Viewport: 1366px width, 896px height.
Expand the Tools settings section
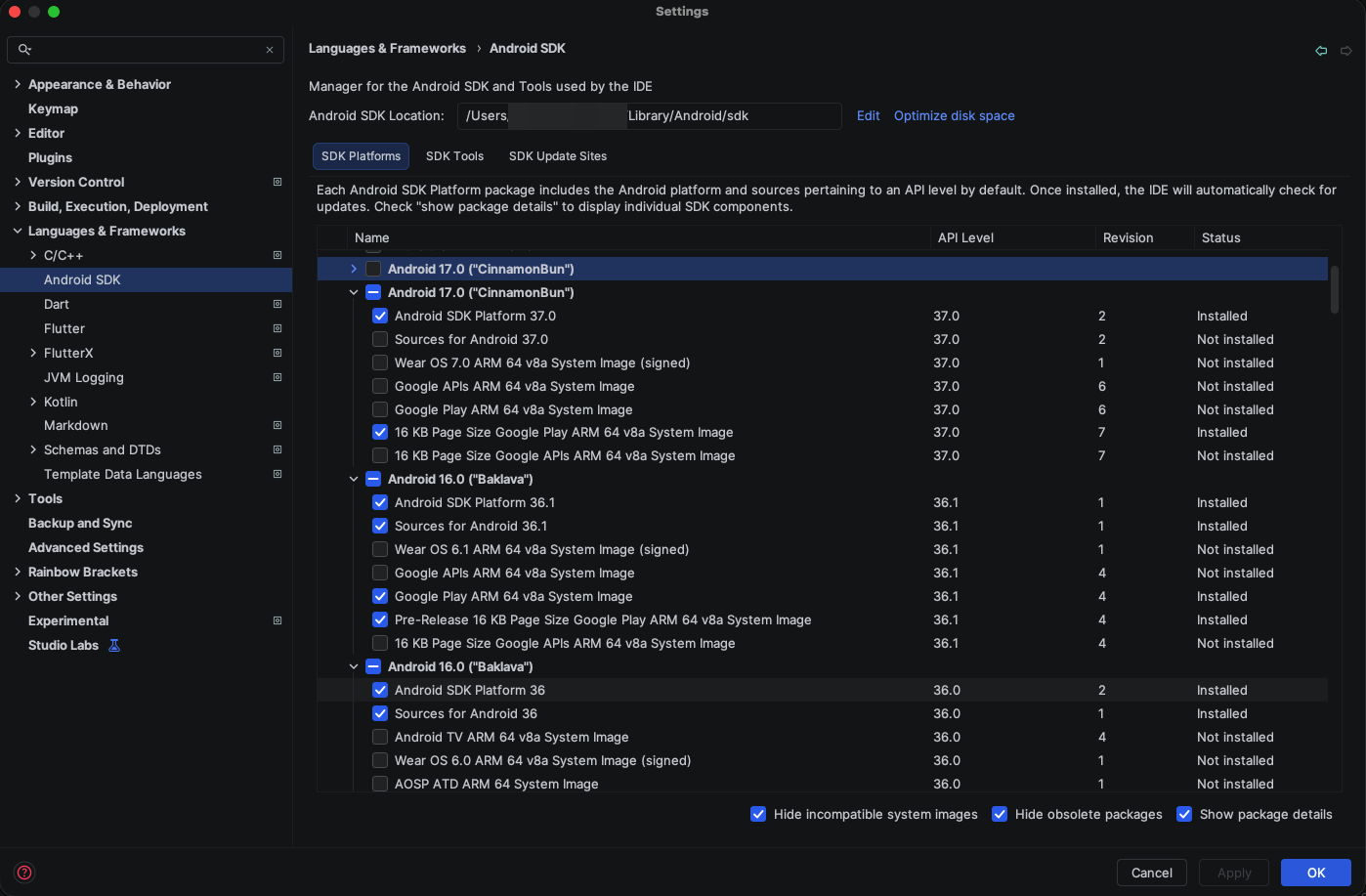(18, 498)
